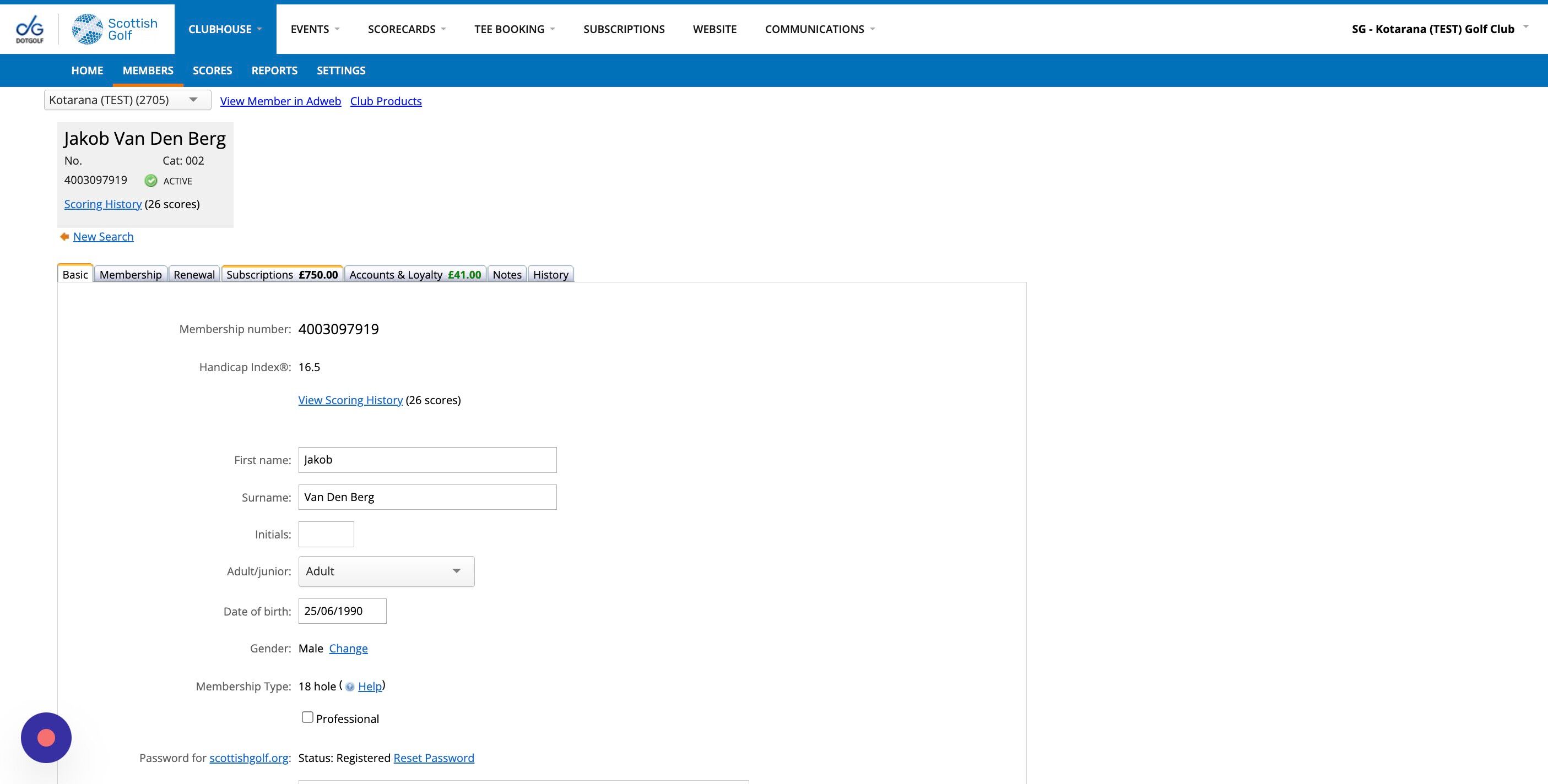Open View Member in Adweb link

coord(280,101)
